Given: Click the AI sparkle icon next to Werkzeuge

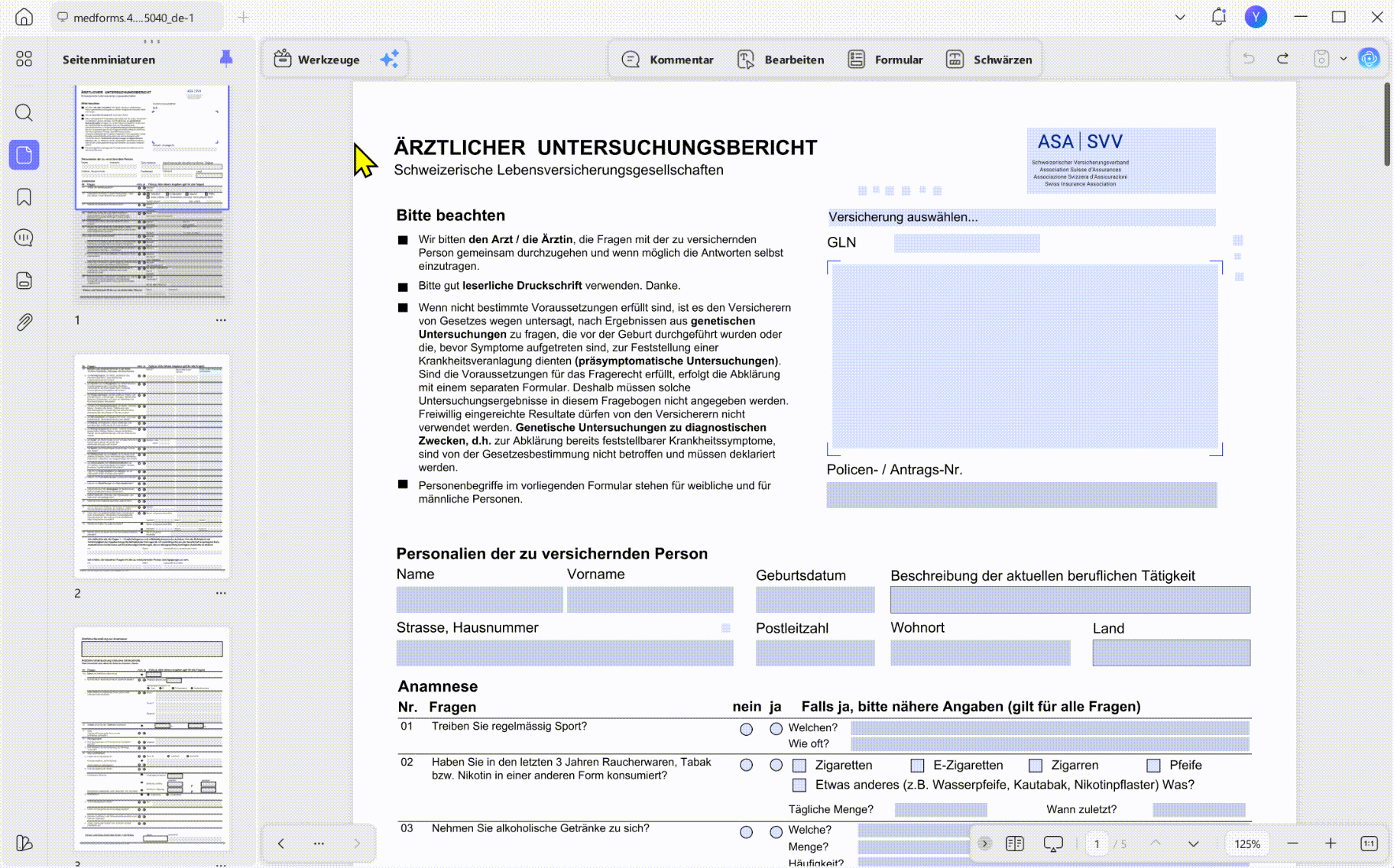Looking at the screenshot, I should click(389, 59).
